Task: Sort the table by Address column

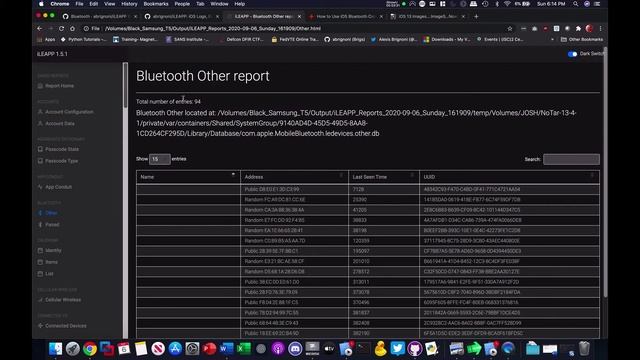Action: (x=294, y=177)
